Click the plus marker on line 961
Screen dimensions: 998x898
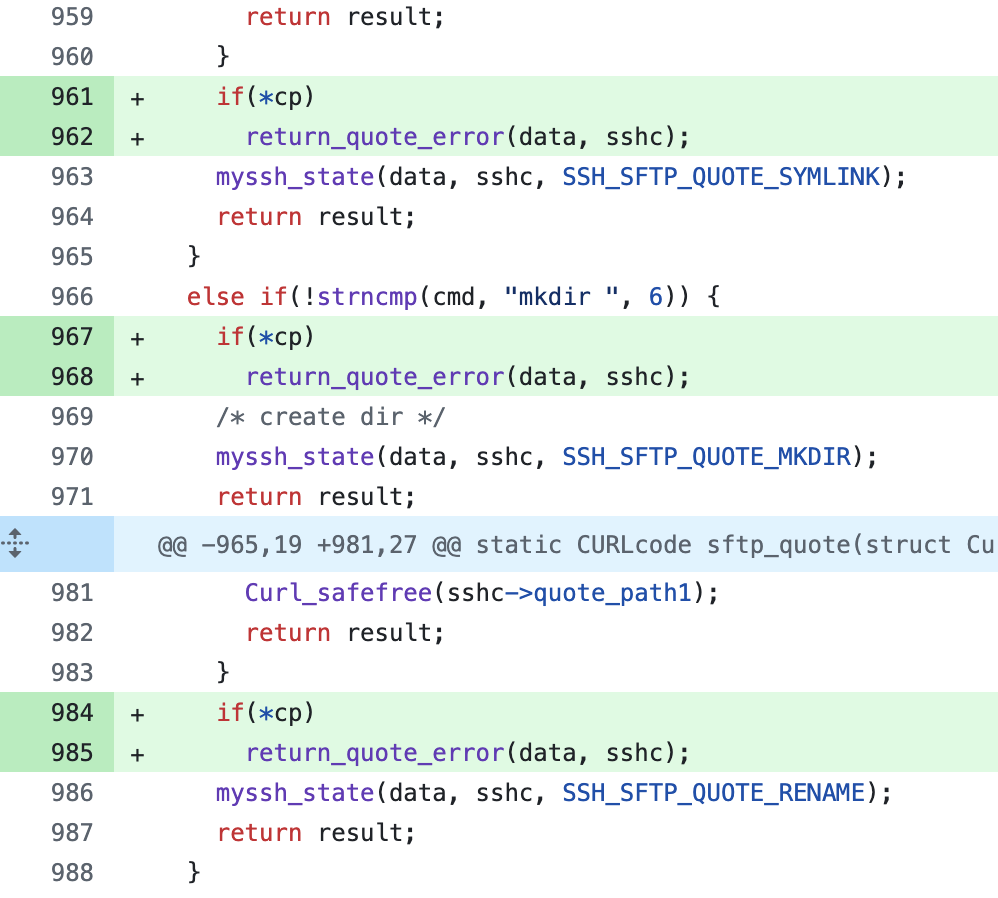pos(137,98)
